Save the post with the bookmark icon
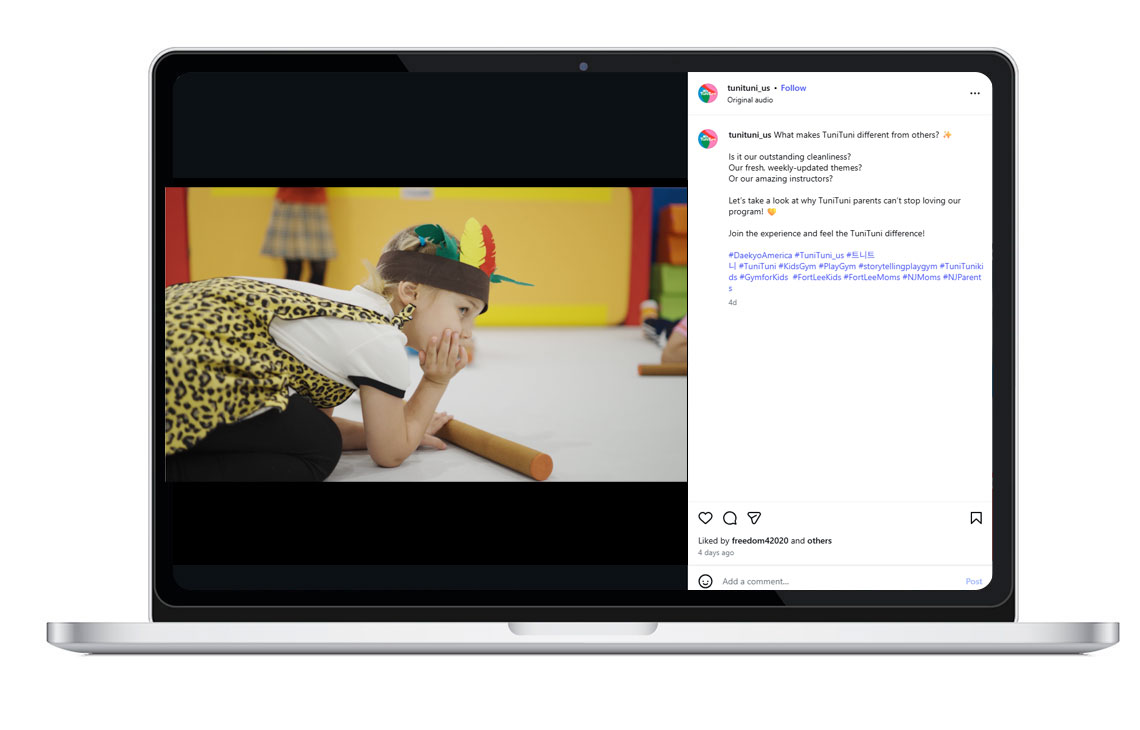This screenshot has width=1140, height=730. (x=975, y=518)
